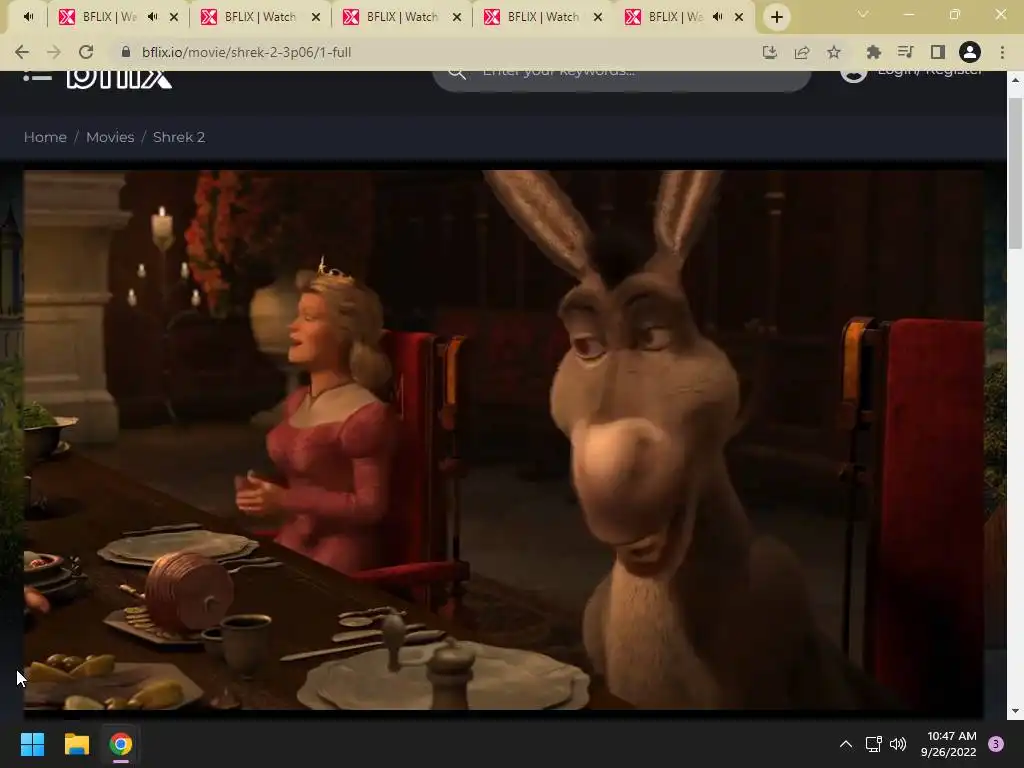
Task: Open the Login/Register link
Action: click(929, 73)
